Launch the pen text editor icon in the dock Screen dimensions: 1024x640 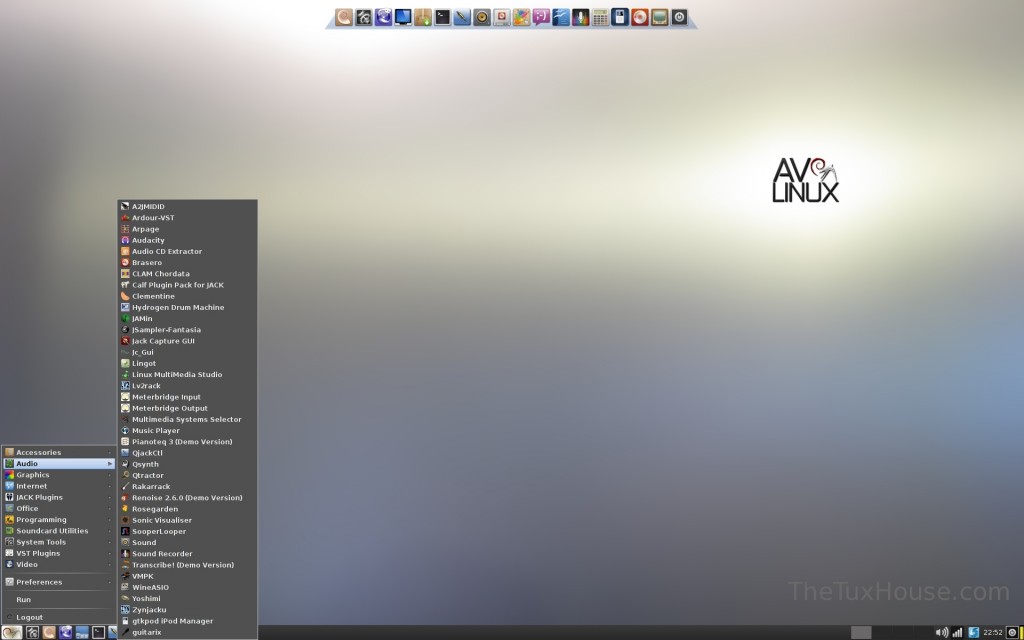pyautogui.click(x=462, y=18)
